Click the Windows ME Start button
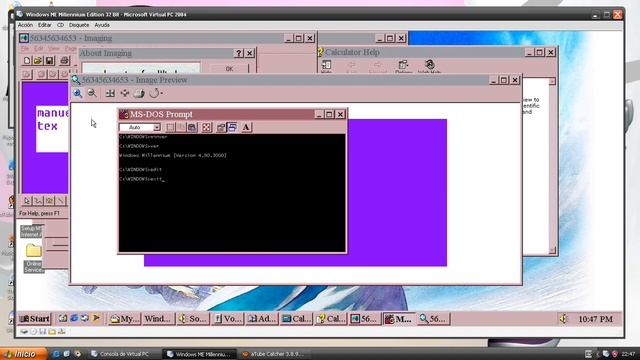640x360 pixels. click(x=35, y=319)
